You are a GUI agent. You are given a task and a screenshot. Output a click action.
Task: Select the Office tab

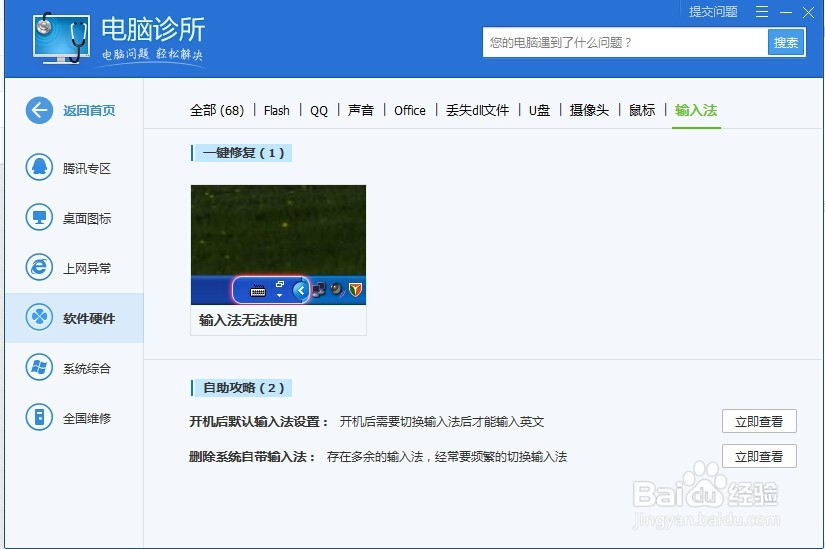(x=410, y=111)
